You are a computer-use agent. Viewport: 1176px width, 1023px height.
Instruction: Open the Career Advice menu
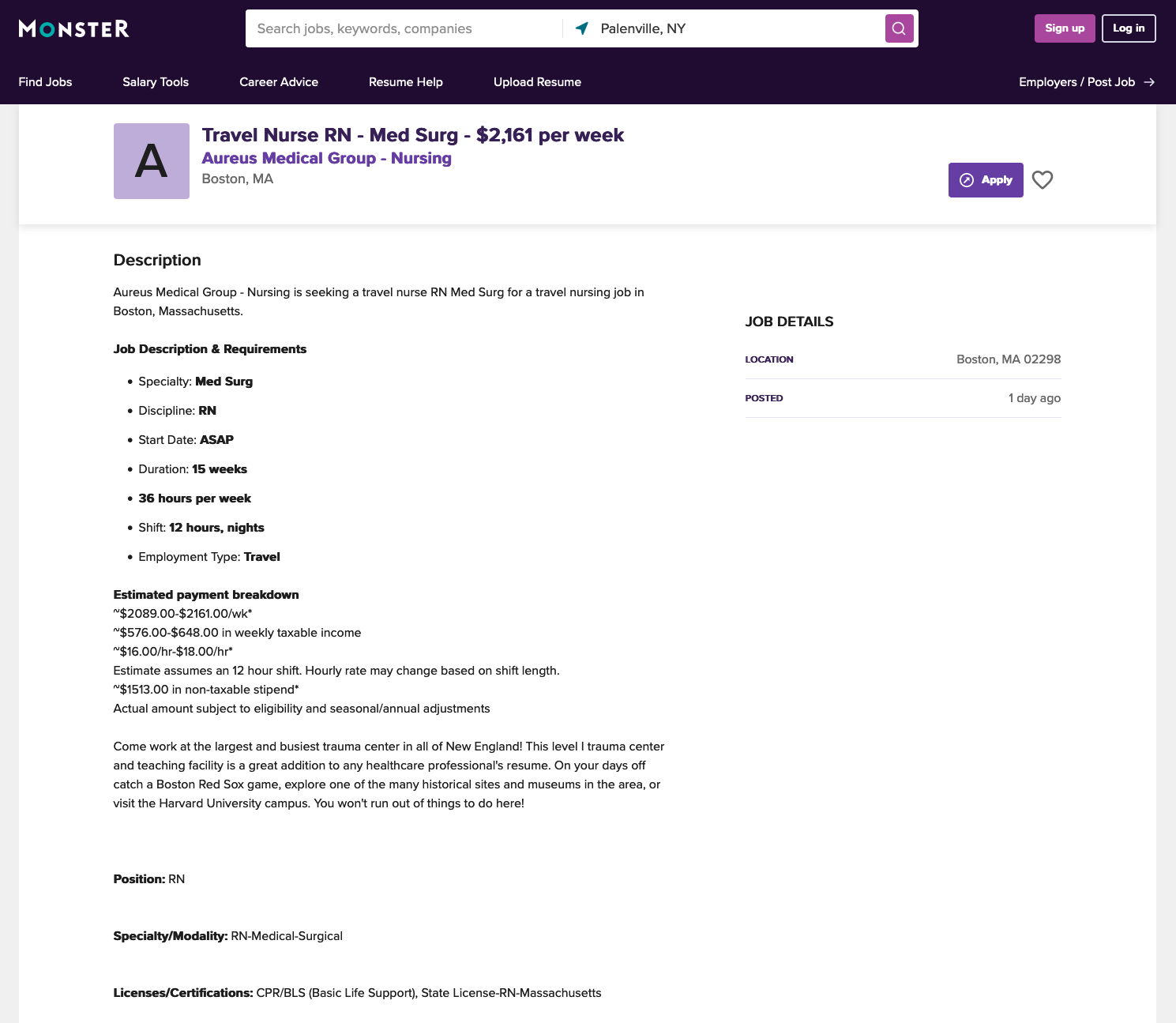tap(279, 82)
